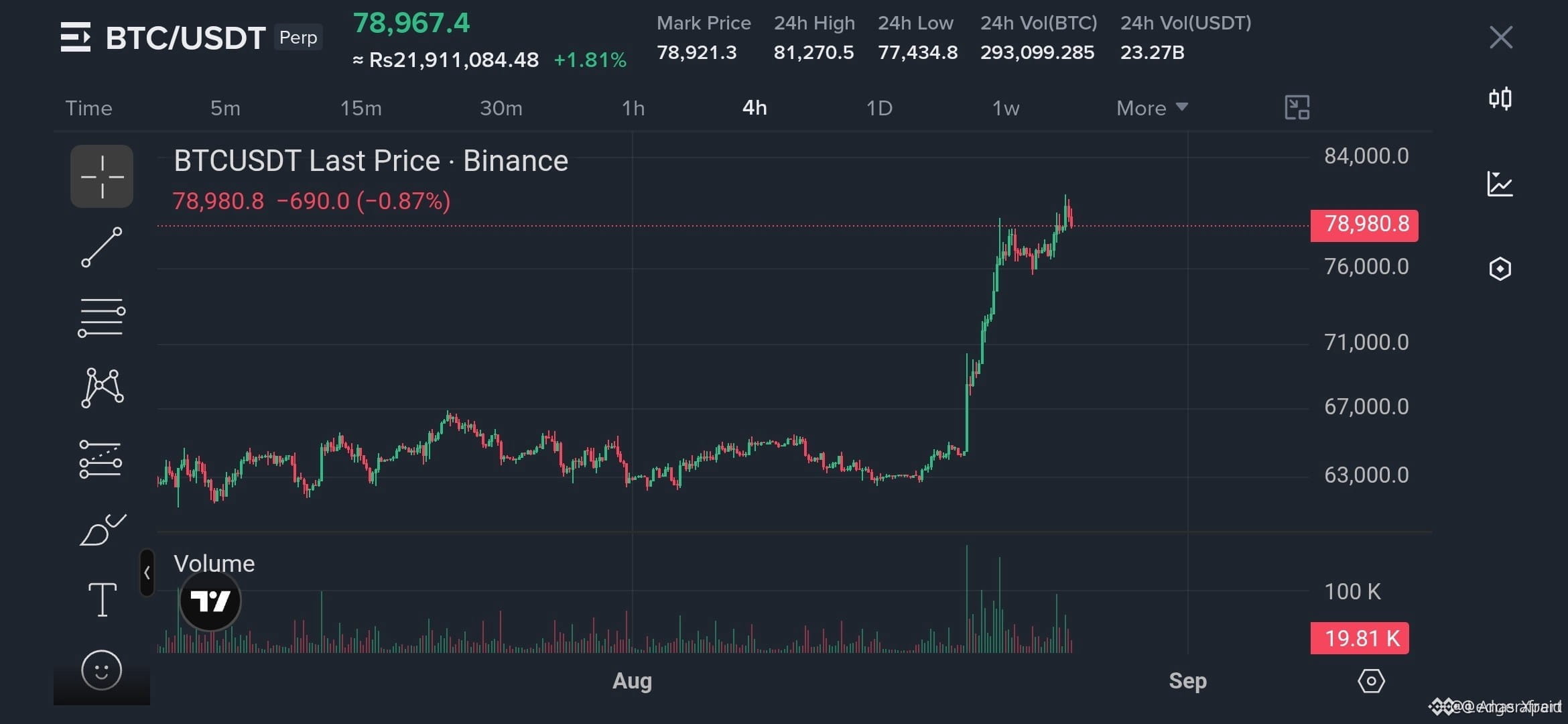Click the Rs21,911,084.48 converted price
This screenshot has height=724, width=1568.
tap(454, 60)
